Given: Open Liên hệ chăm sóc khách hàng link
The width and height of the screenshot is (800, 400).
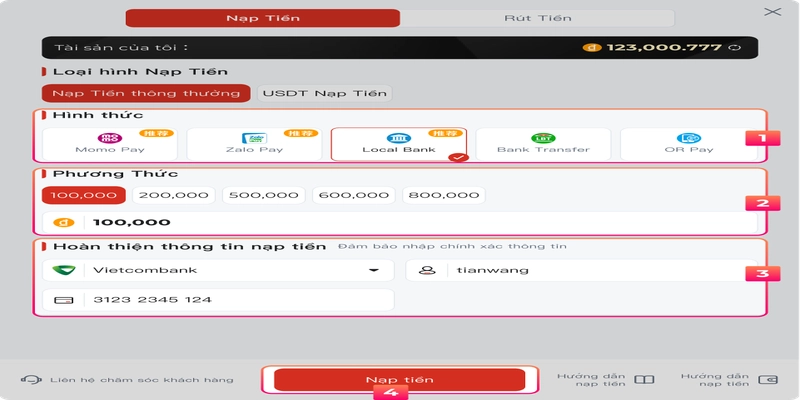Looking at the screenshot, I should pyautogui.click(x=142, y=380).
